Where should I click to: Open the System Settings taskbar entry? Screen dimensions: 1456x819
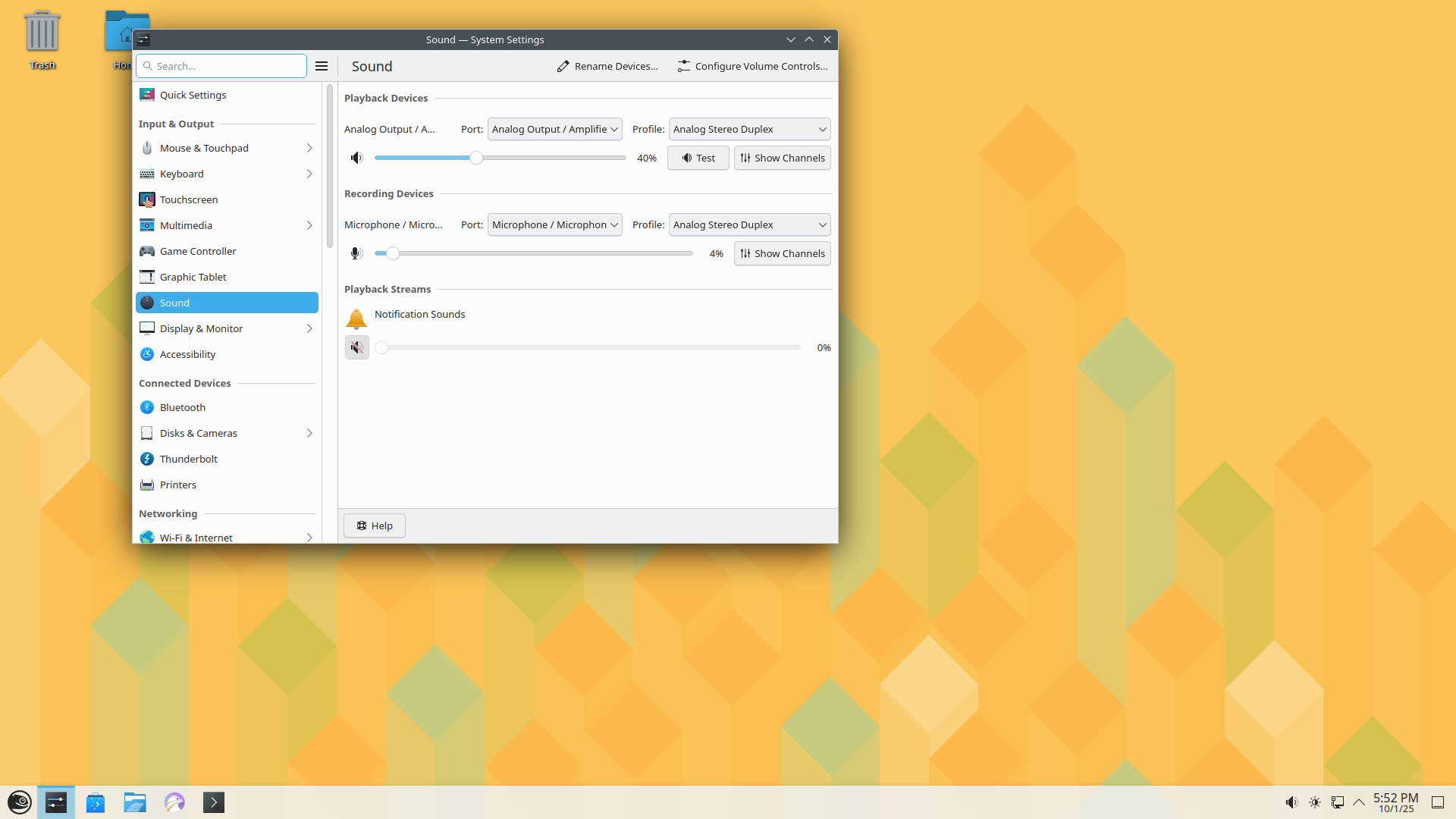56,802
